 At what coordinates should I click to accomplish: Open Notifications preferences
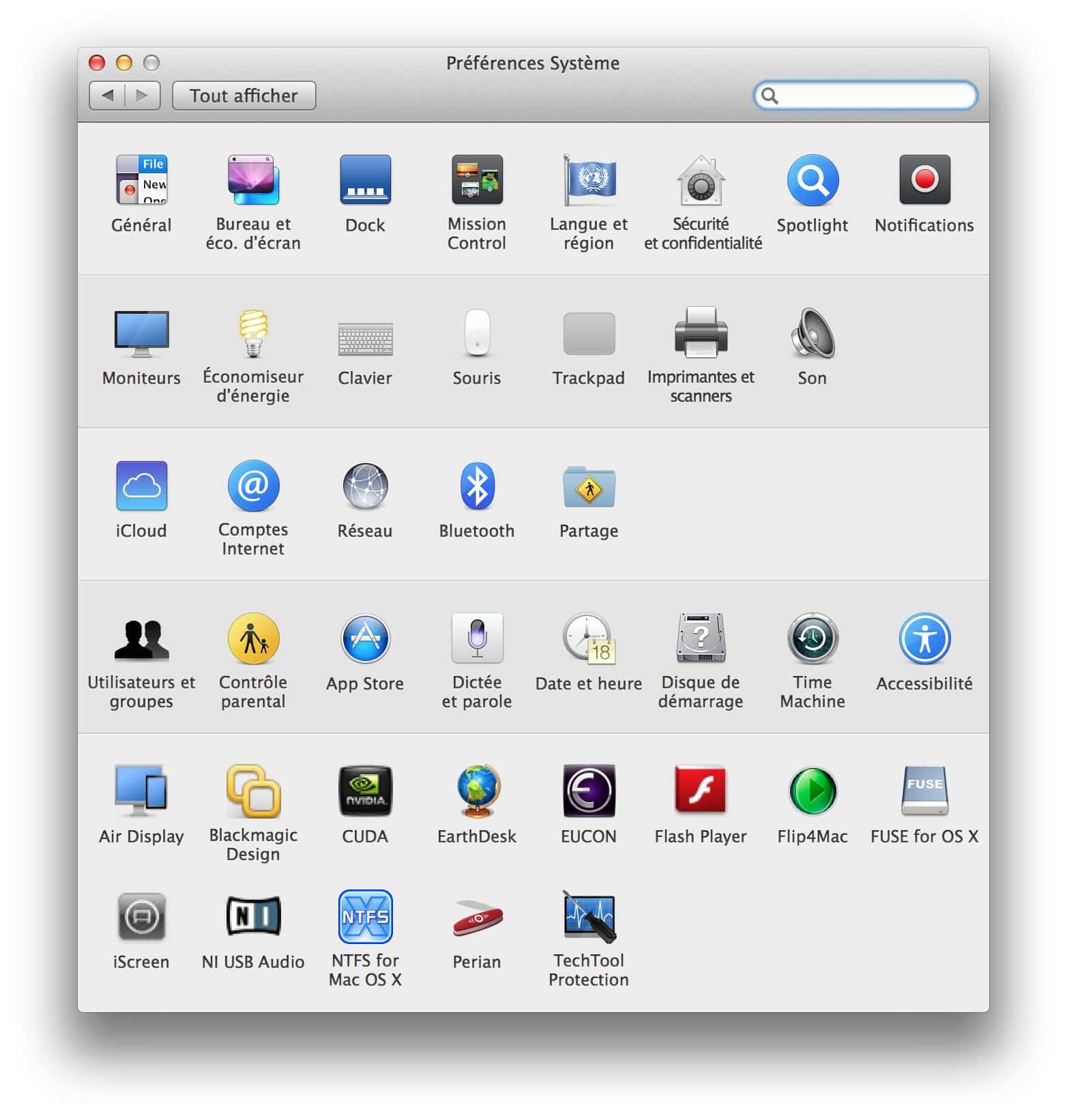click(924, 180)
